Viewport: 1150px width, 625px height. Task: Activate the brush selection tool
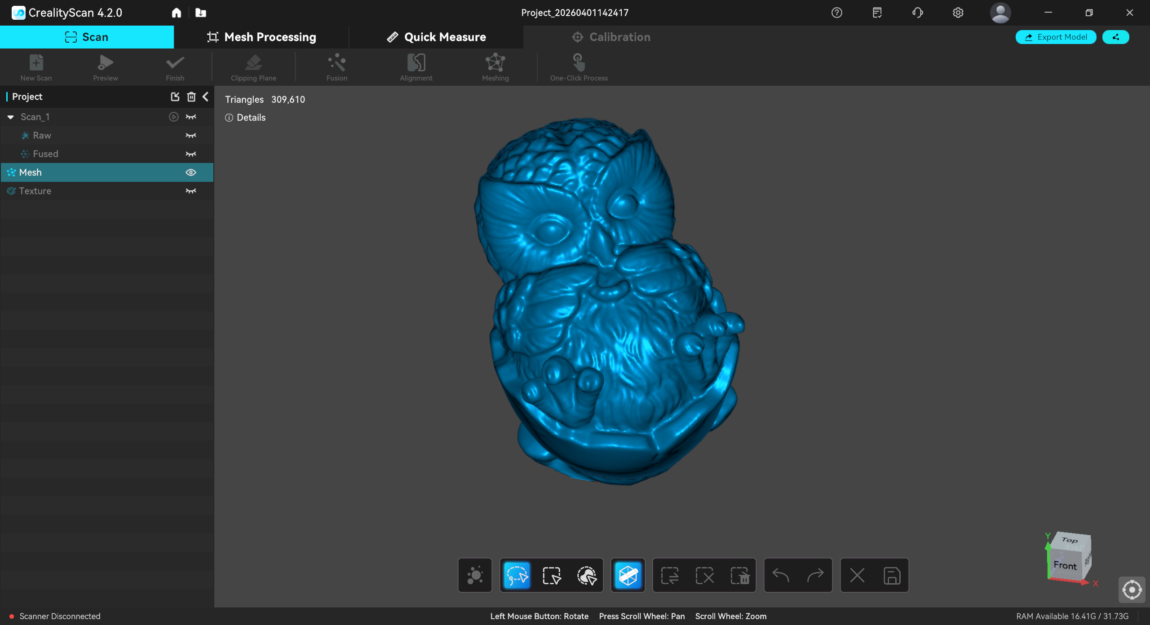tap(587, 575)
